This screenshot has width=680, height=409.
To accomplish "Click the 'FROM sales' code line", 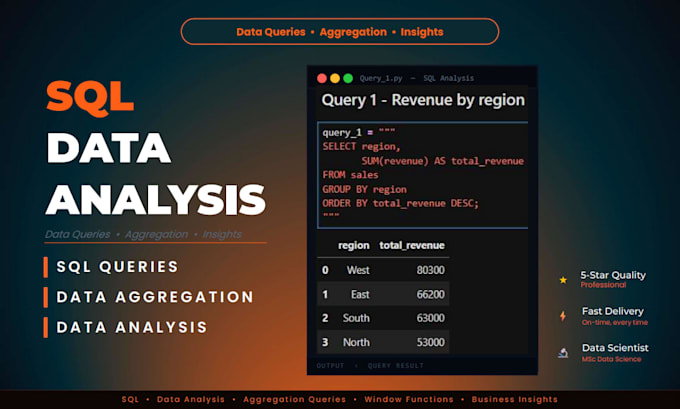I will coord(350,175).
